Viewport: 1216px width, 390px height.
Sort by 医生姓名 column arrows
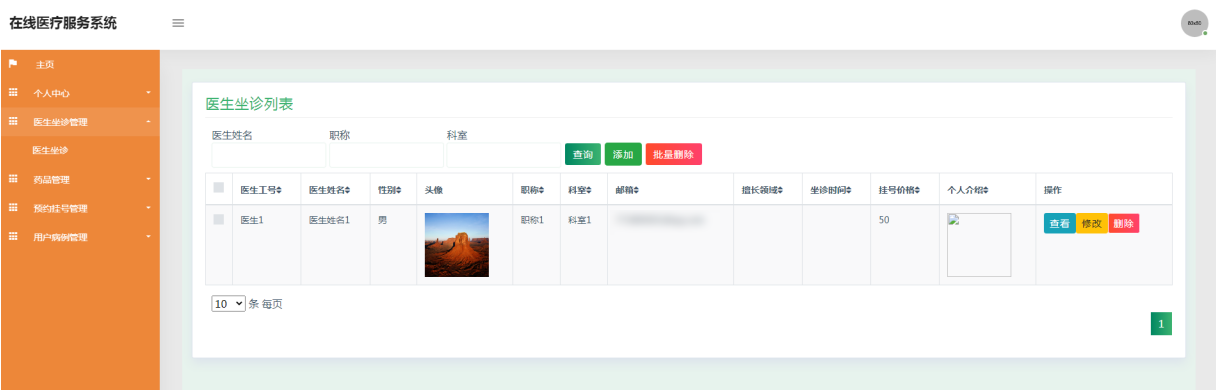pos(347,190)
